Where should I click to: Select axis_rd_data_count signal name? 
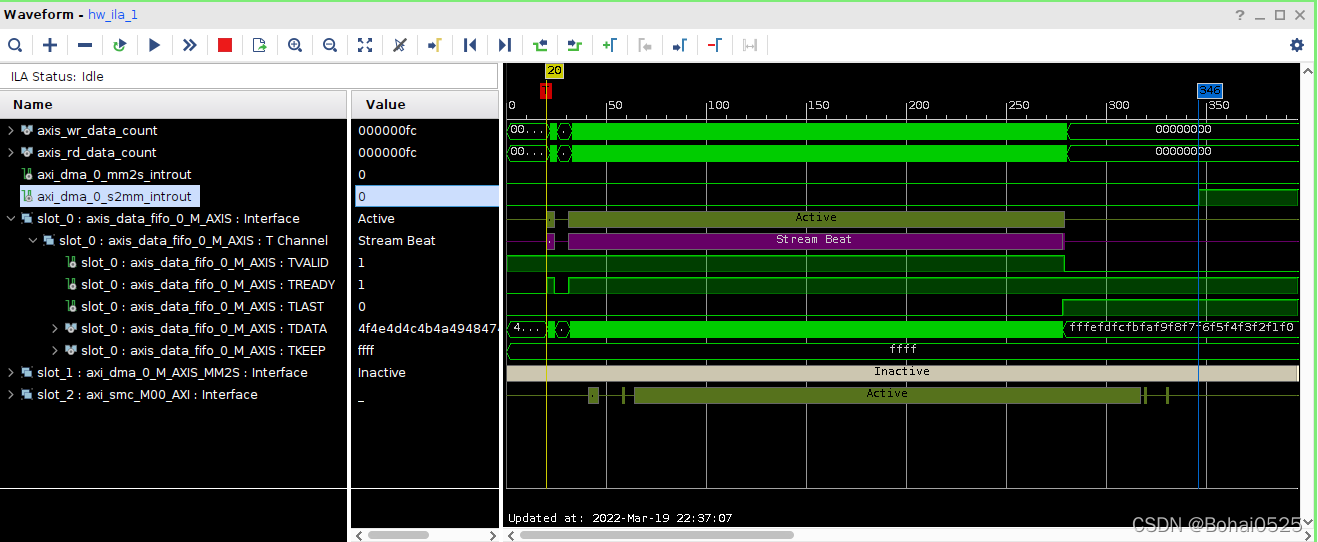tap(97, 152)
